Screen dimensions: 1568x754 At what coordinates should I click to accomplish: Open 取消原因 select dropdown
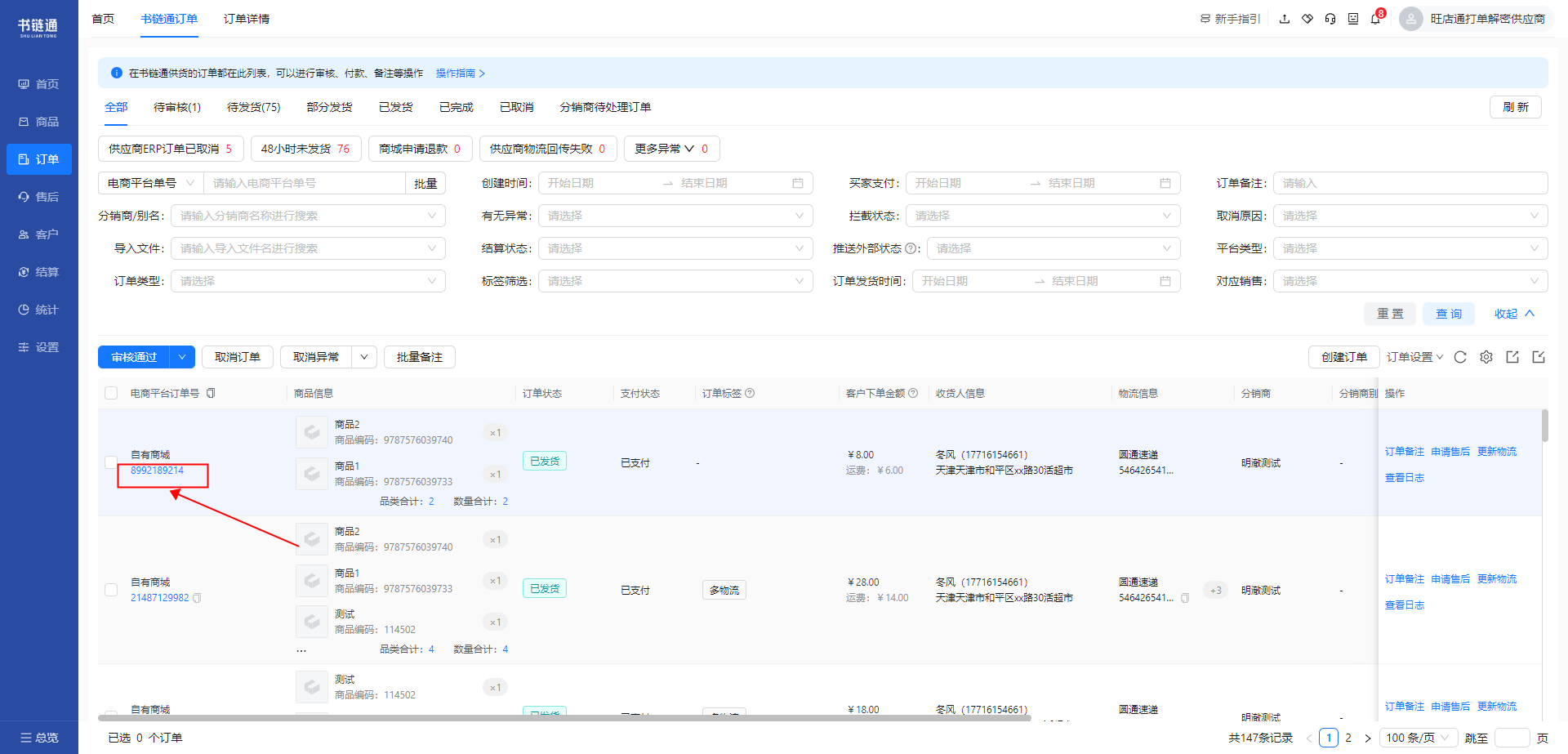click(x=1410, y=216)
